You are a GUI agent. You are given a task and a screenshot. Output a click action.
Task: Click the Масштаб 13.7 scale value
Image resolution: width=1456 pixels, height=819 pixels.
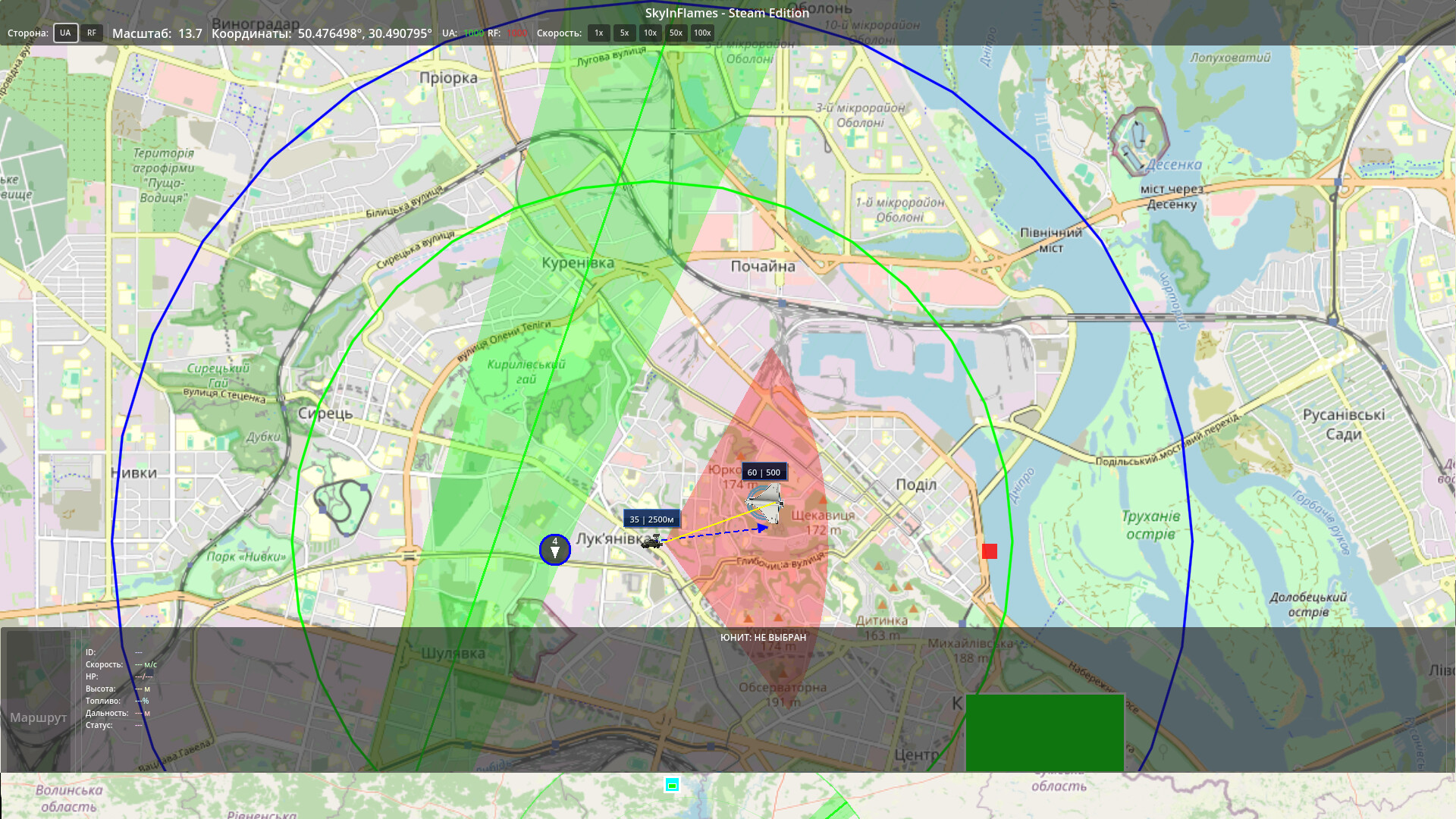(x=190, y=33)
